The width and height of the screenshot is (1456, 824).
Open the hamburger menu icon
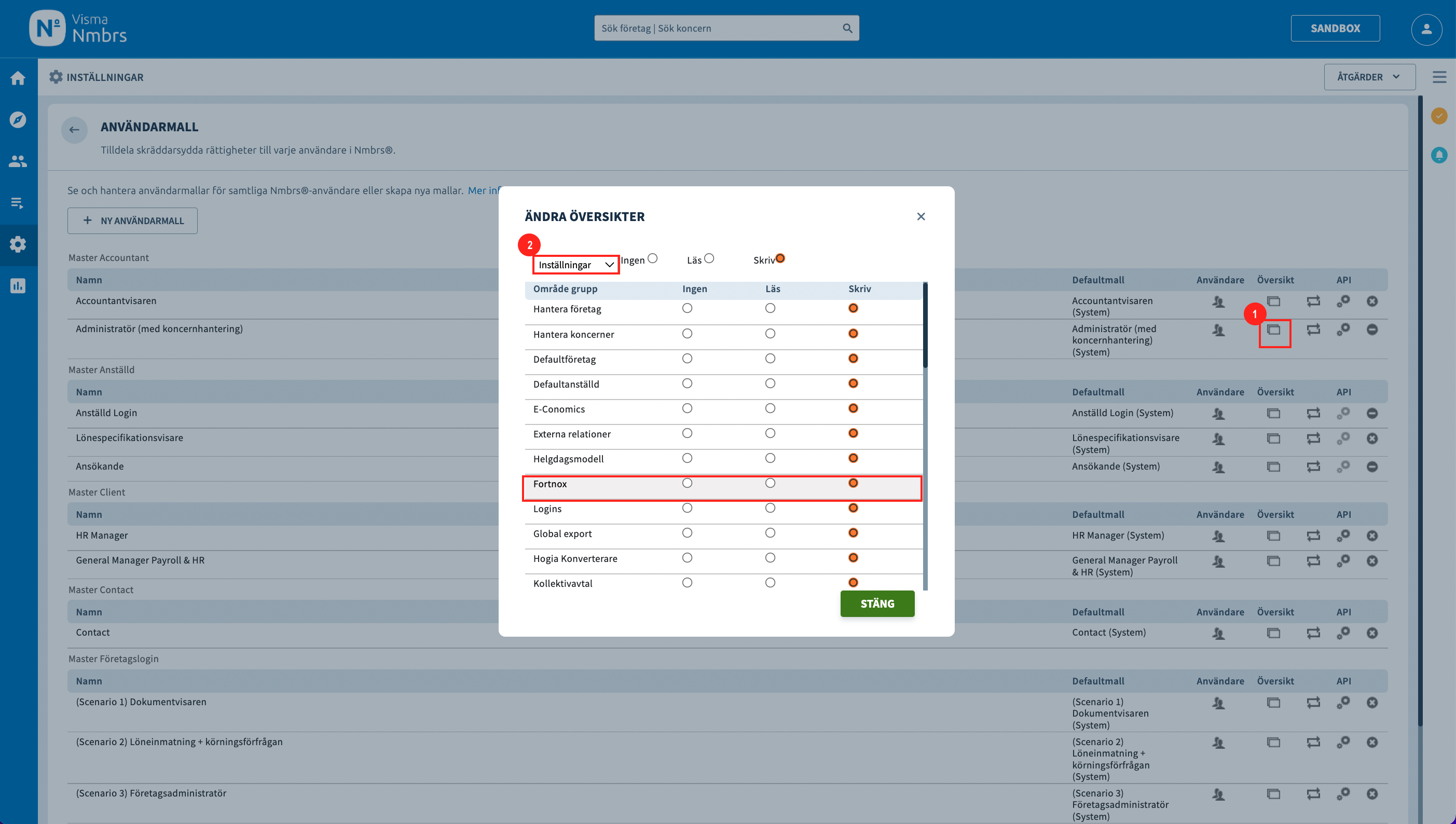(1439, 77)
